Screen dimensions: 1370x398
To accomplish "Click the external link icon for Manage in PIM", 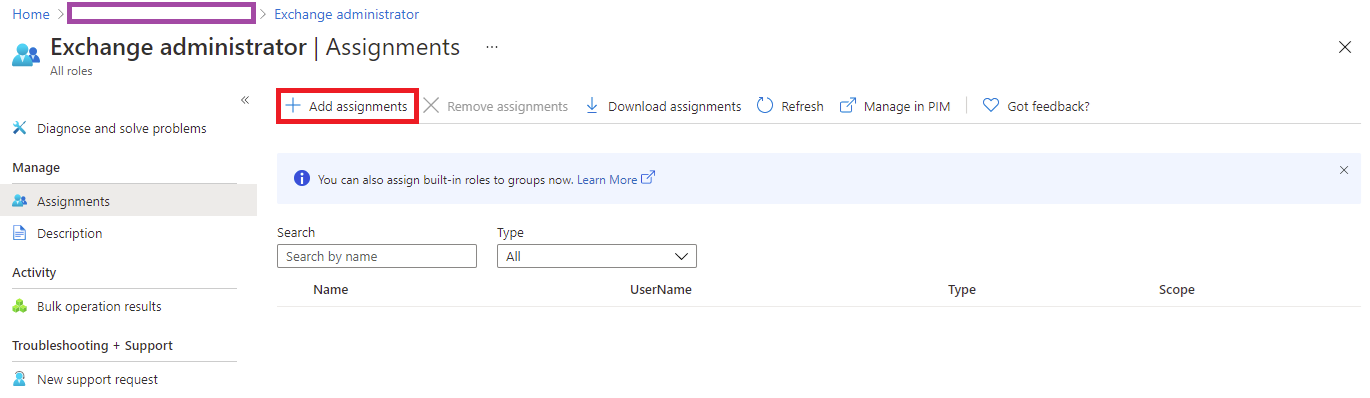I will coord(848,105).
